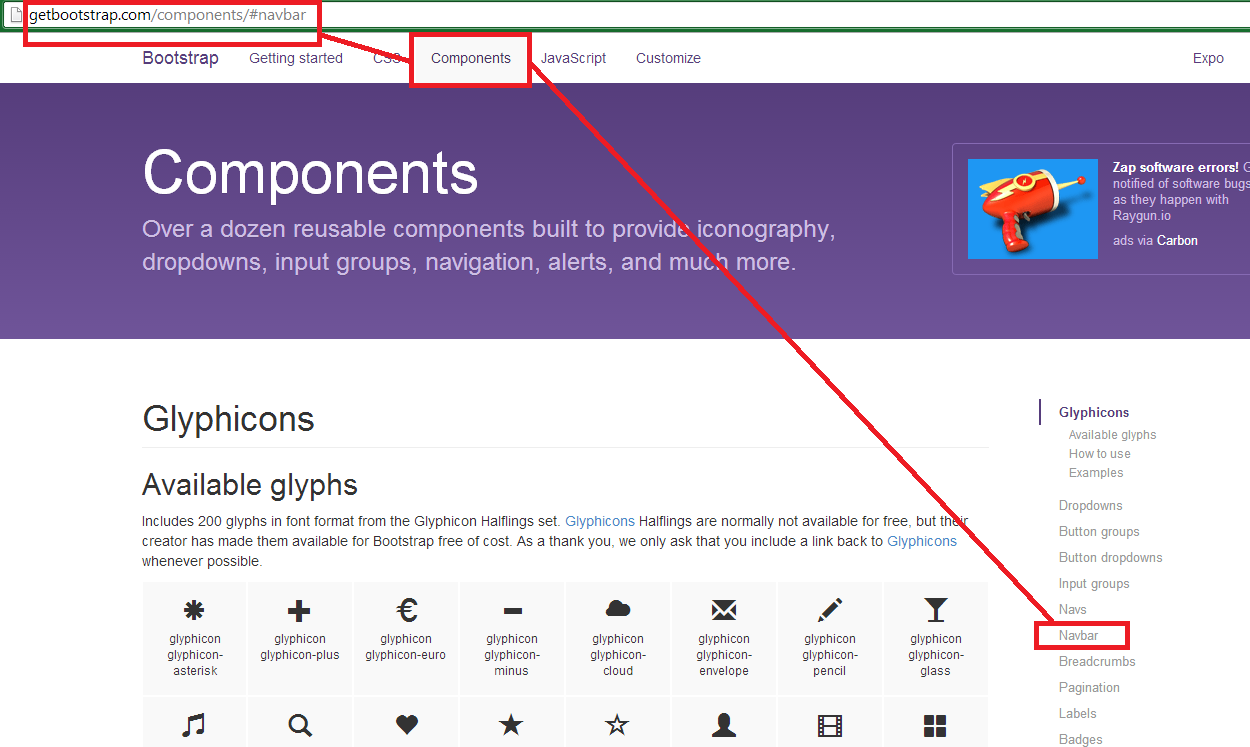Image resolution: width=1250 pixels, height=747 pixels.
Task: Click the cloud glyphicon
Action: pos(618,609)
